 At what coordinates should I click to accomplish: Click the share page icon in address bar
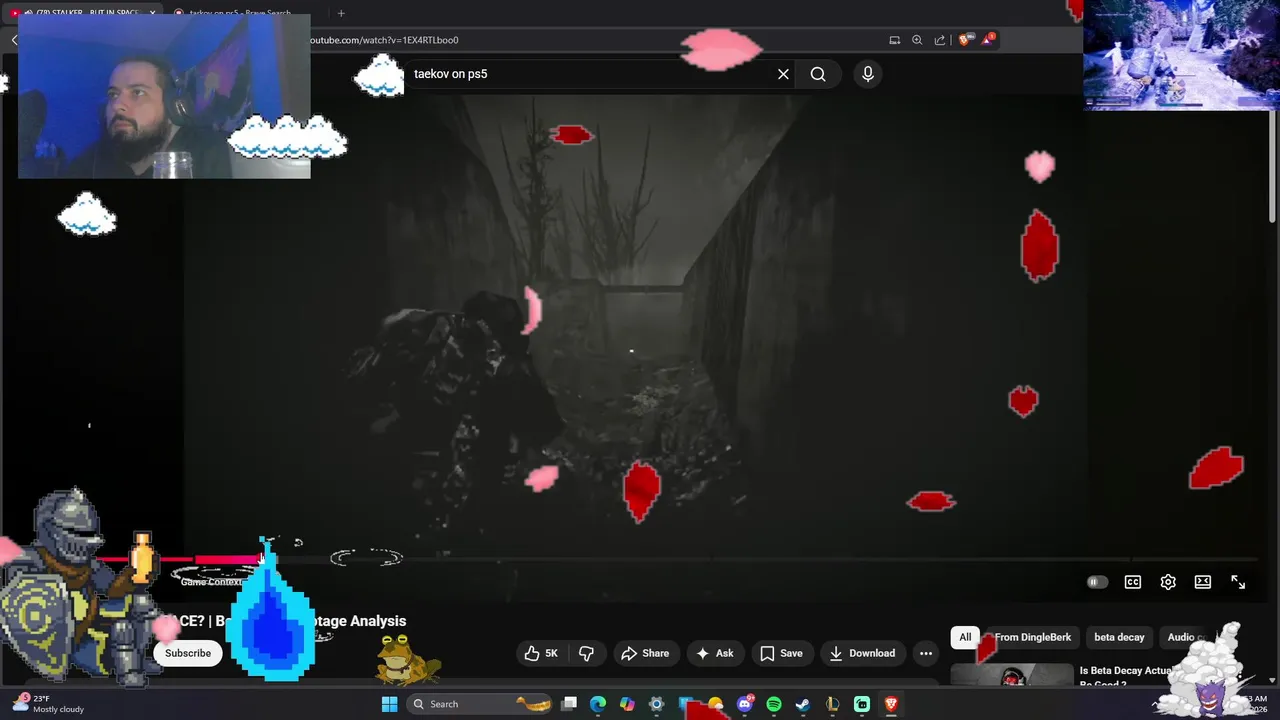pyautogui.click(x=940, y=40)
